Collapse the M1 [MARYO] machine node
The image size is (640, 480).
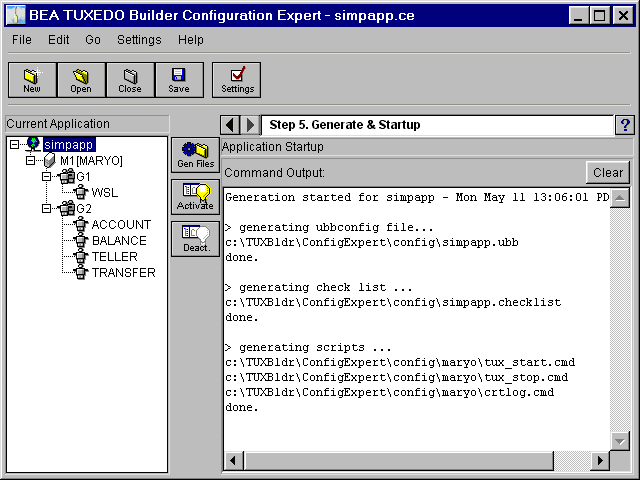pyautogui.click(x=31, y=160)
